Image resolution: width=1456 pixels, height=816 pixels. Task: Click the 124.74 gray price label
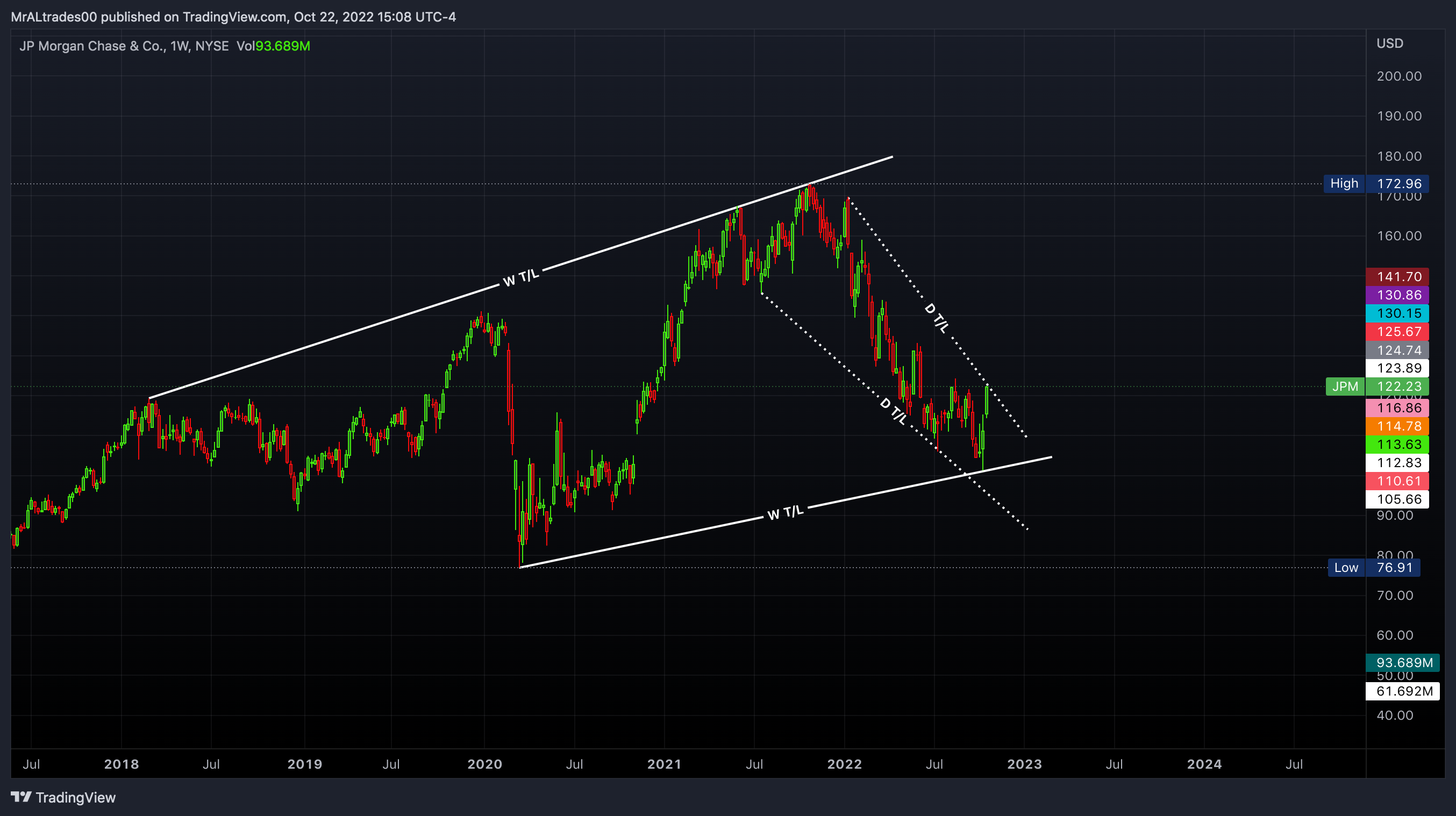click(1397, 350)
